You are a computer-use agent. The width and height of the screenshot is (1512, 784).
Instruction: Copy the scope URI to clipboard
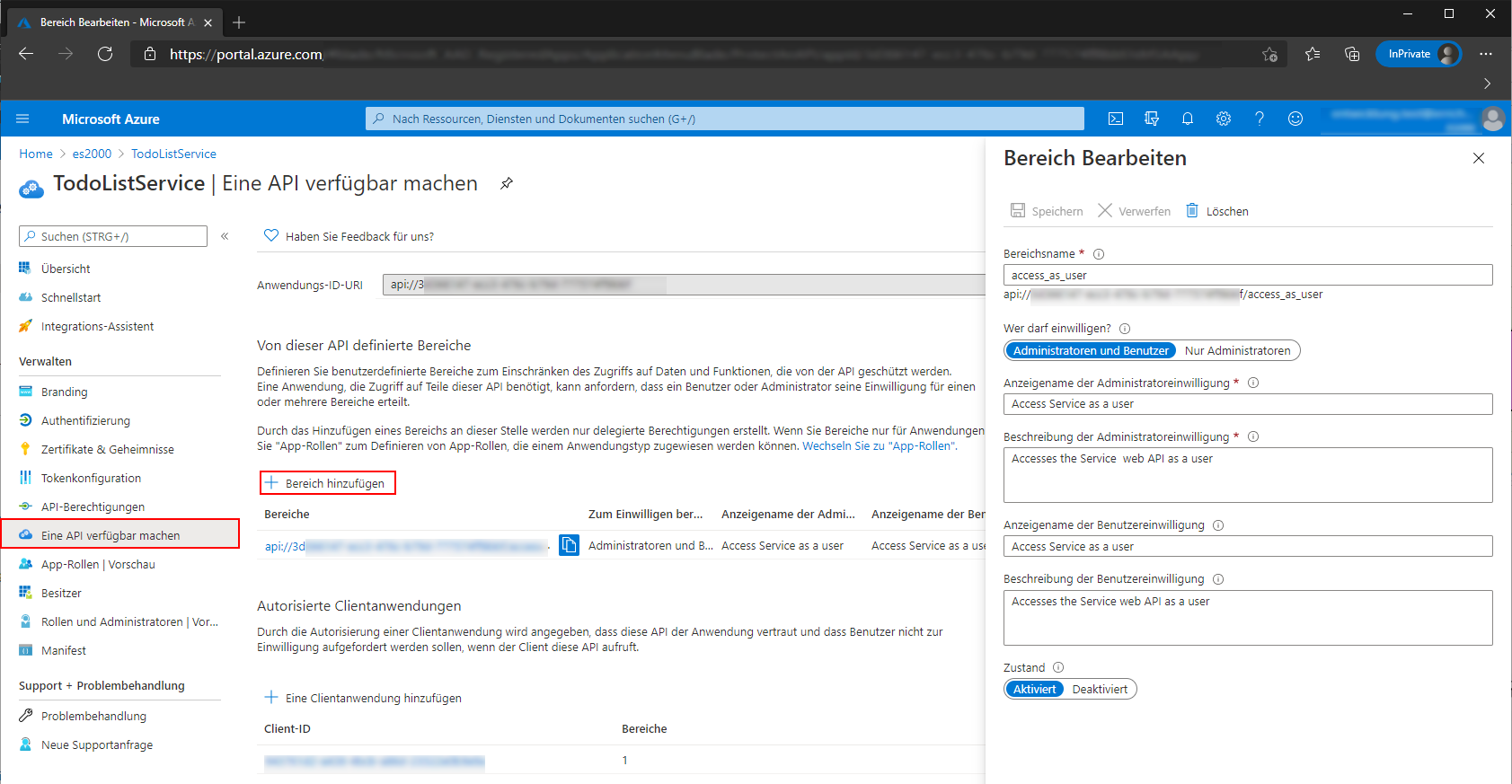pyautogui.click(x=569, y=545)
